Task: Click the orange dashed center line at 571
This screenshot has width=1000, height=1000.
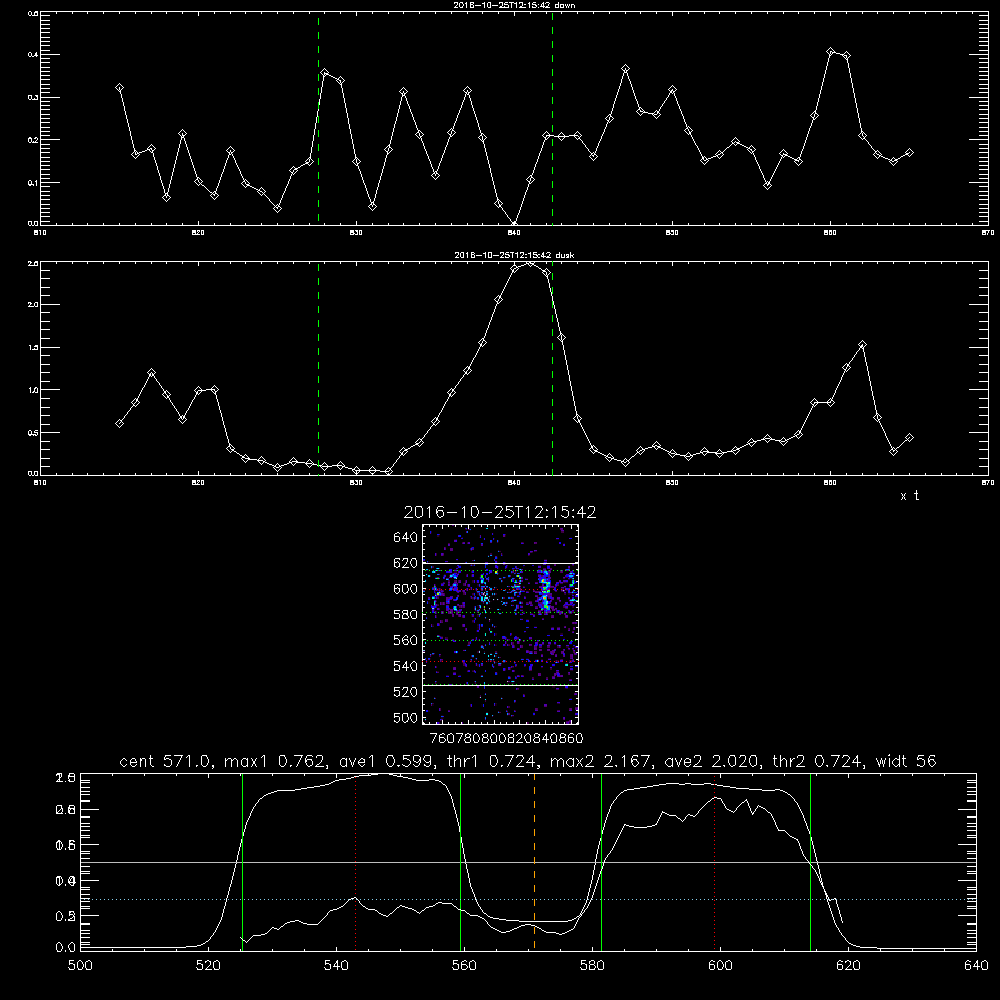Action: (534, 861)
